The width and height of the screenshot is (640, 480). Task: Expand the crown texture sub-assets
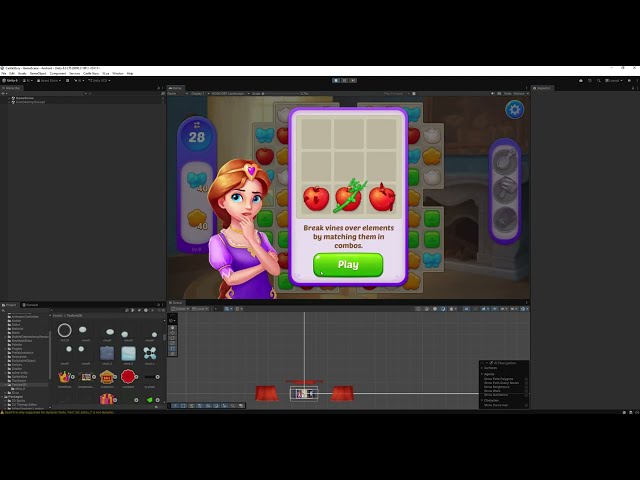(x=73, y=377)
